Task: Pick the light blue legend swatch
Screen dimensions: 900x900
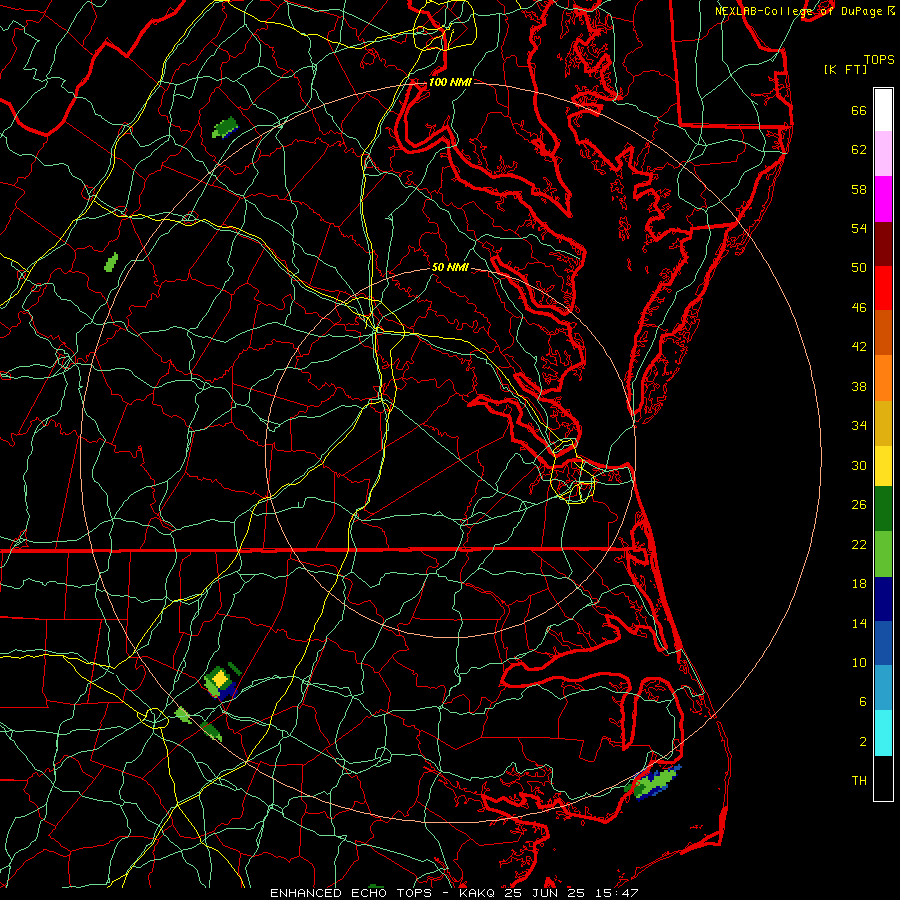Action: click(x=883, y=688)
